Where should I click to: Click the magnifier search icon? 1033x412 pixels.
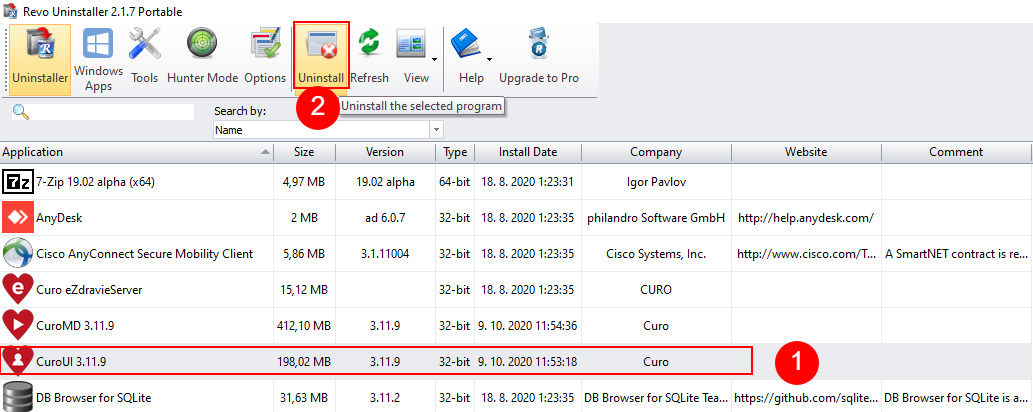[x=20, y=111]
